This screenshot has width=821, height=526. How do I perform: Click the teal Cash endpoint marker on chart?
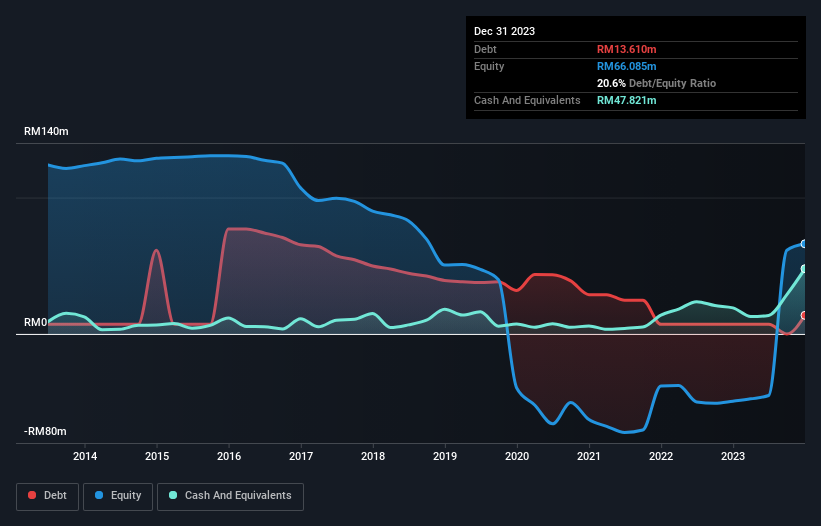point(804,268)
